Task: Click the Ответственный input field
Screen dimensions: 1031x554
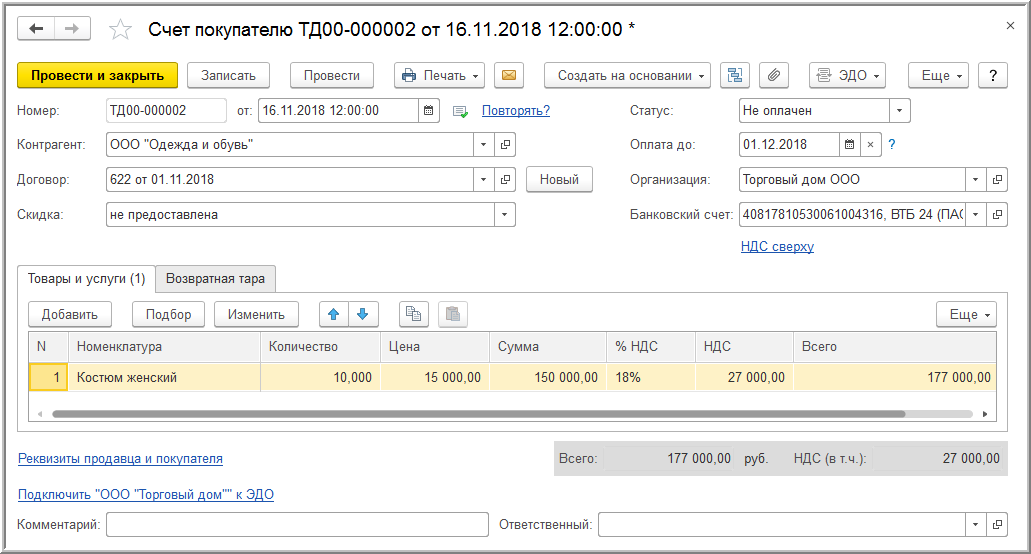Action: click(x=782, y=524)
